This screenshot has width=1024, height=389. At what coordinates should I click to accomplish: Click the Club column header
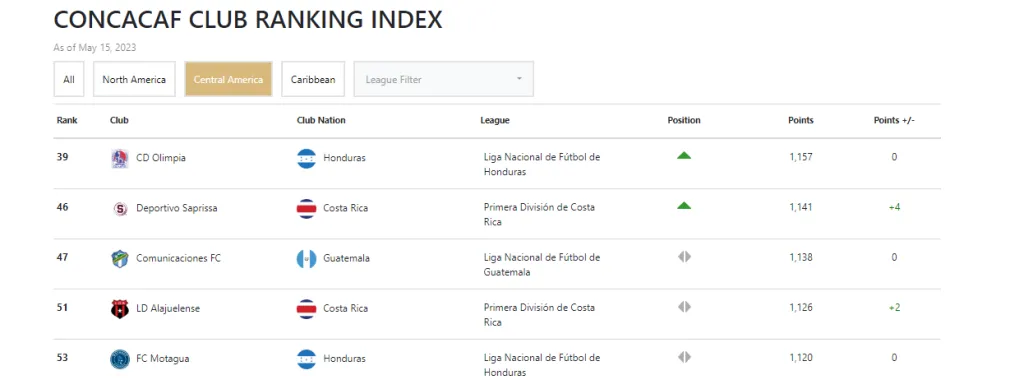click(x=119, y=121)
